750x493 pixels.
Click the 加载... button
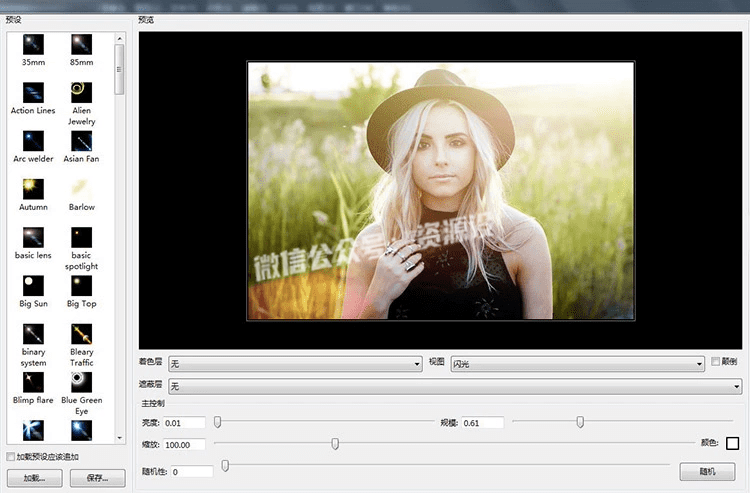[34, 478]
